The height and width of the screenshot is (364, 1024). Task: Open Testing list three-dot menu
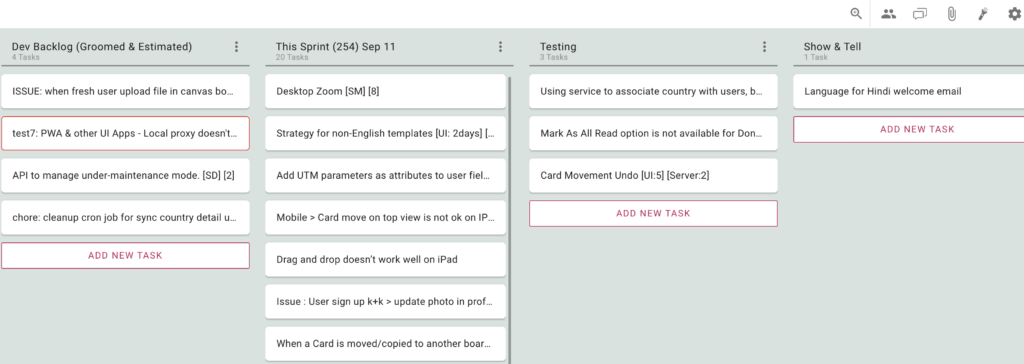(764, 47)
